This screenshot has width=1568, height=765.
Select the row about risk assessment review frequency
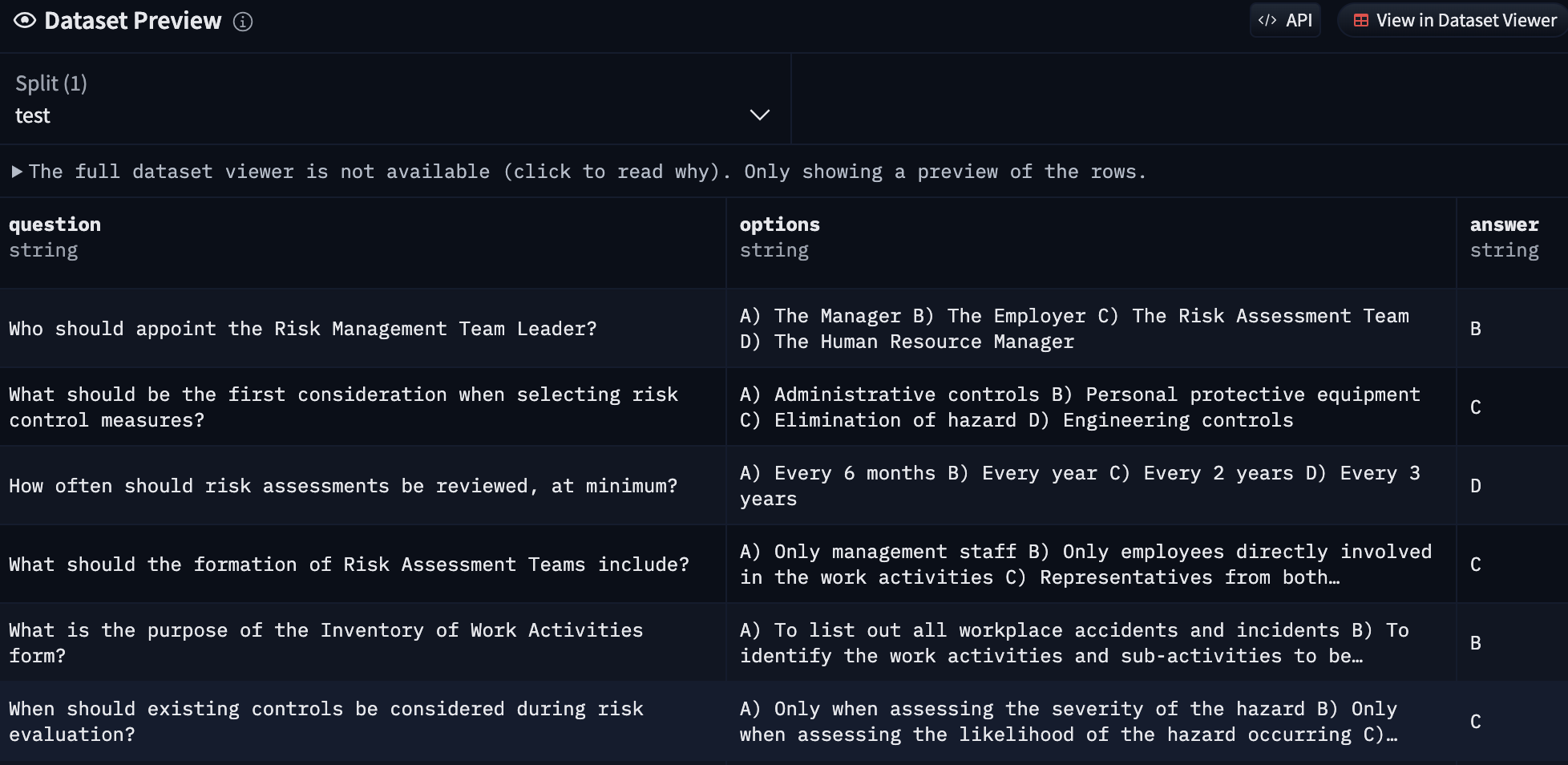pyautogui.click(x=343, y=486)
